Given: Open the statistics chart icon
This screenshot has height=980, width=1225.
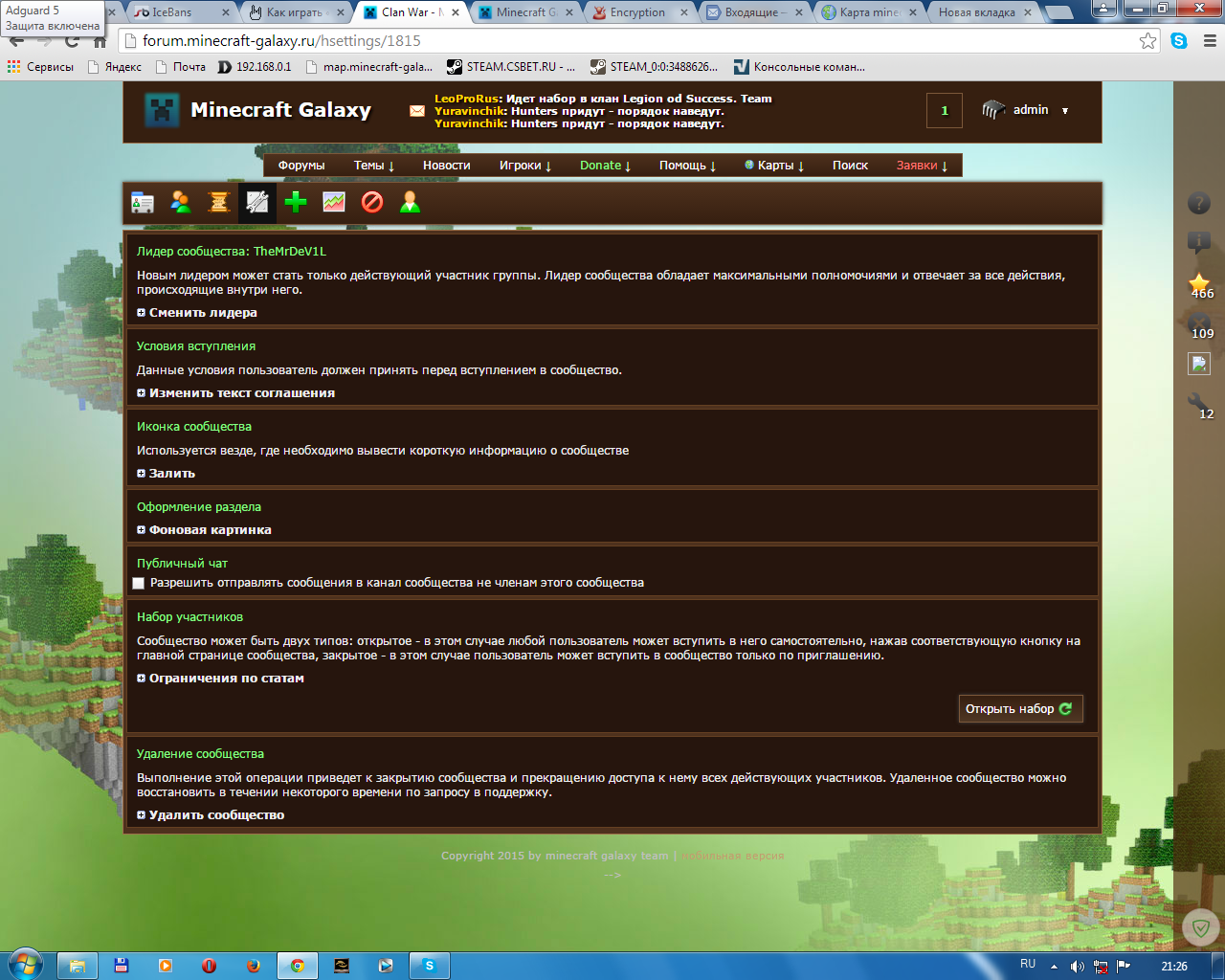Looking at the screenshot, I should (x=334, y=202).
